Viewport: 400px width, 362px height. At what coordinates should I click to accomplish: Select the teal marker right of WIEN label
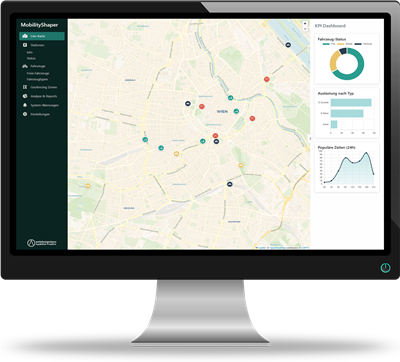[236, 111]
